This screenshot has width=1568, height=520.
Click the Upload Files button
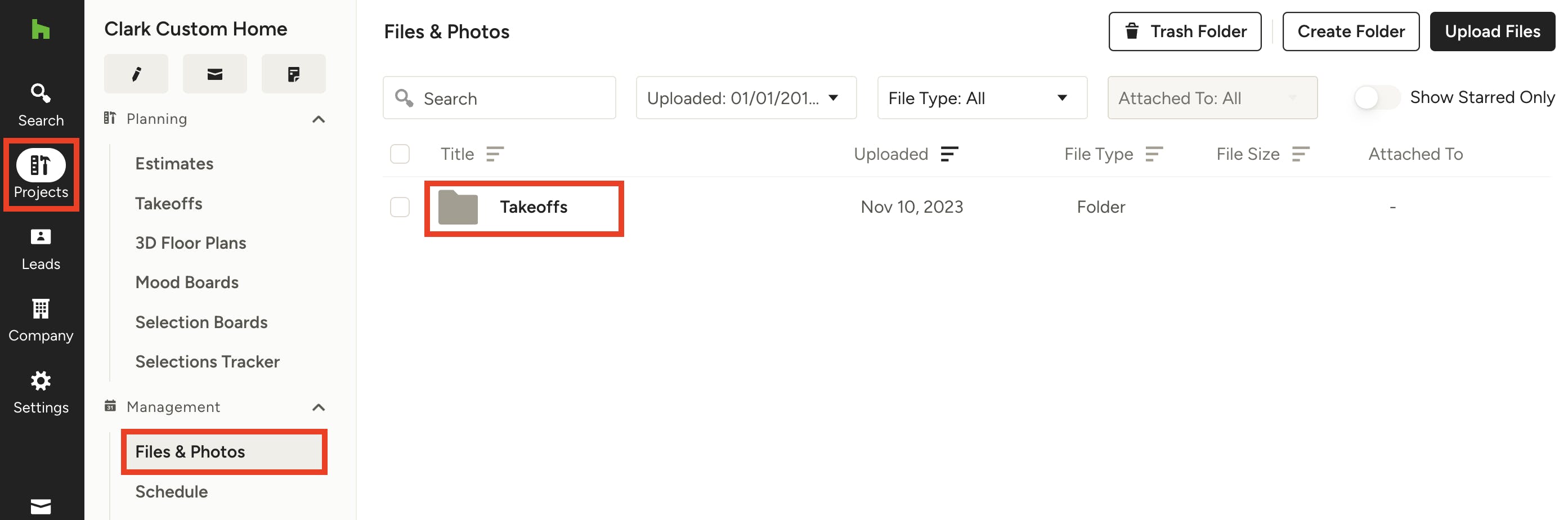tap(1492, 31)
